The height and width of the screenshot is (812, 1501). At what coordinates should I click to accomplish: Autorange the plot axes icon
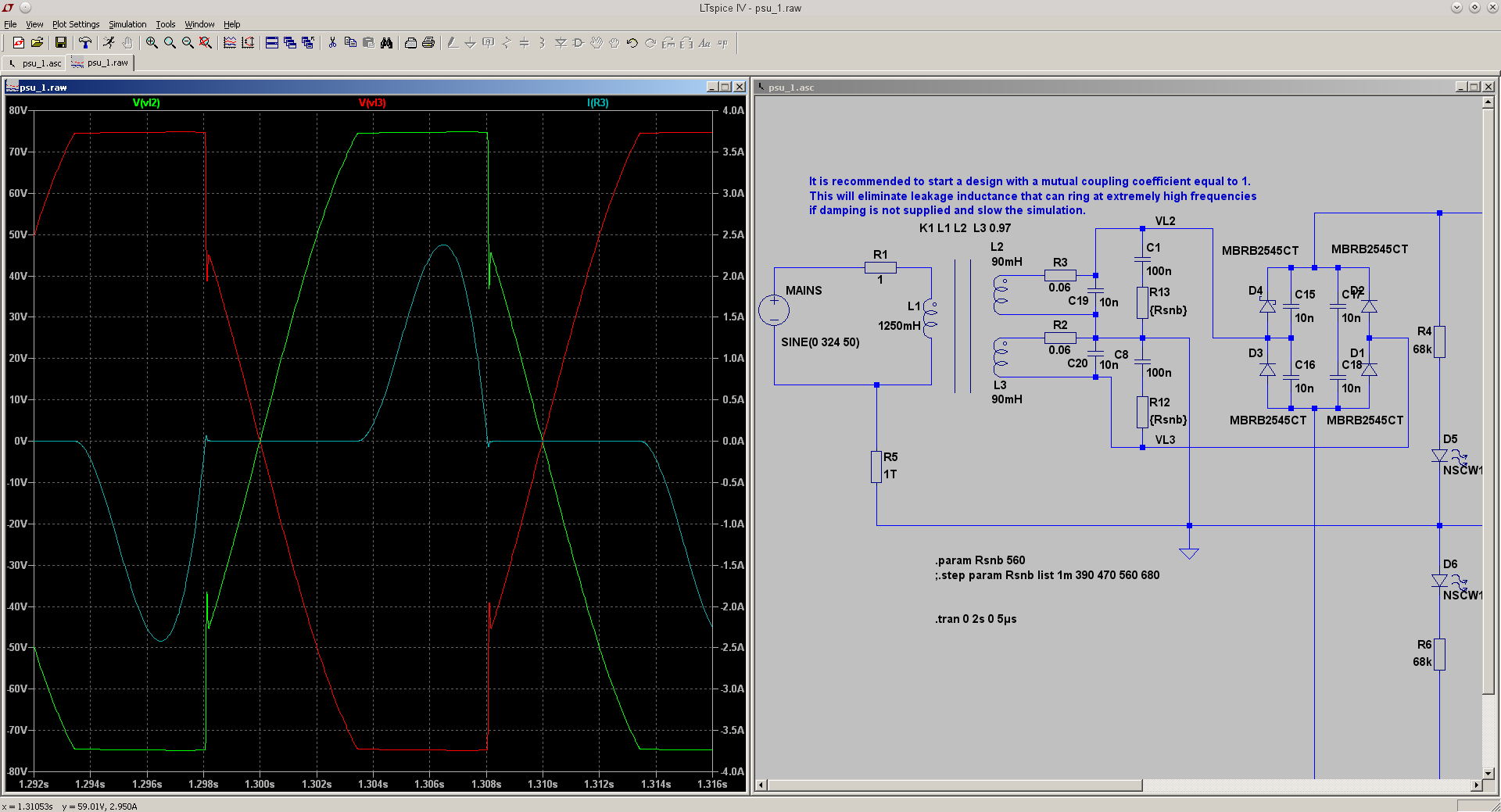click(248, 43)
